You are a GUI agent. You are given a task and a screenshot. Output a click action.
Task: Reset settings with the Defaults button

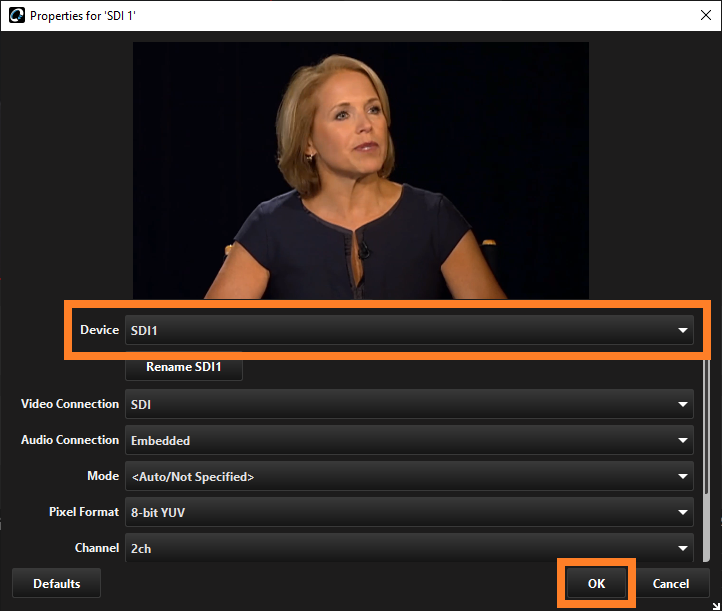[56, 584]
